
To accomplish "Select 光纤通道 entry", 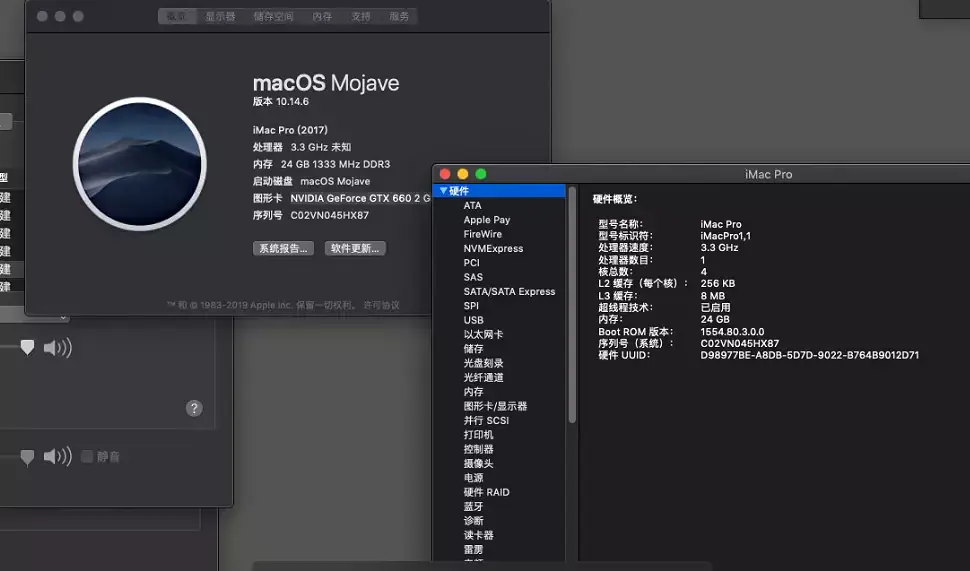I will click(483, 377).
